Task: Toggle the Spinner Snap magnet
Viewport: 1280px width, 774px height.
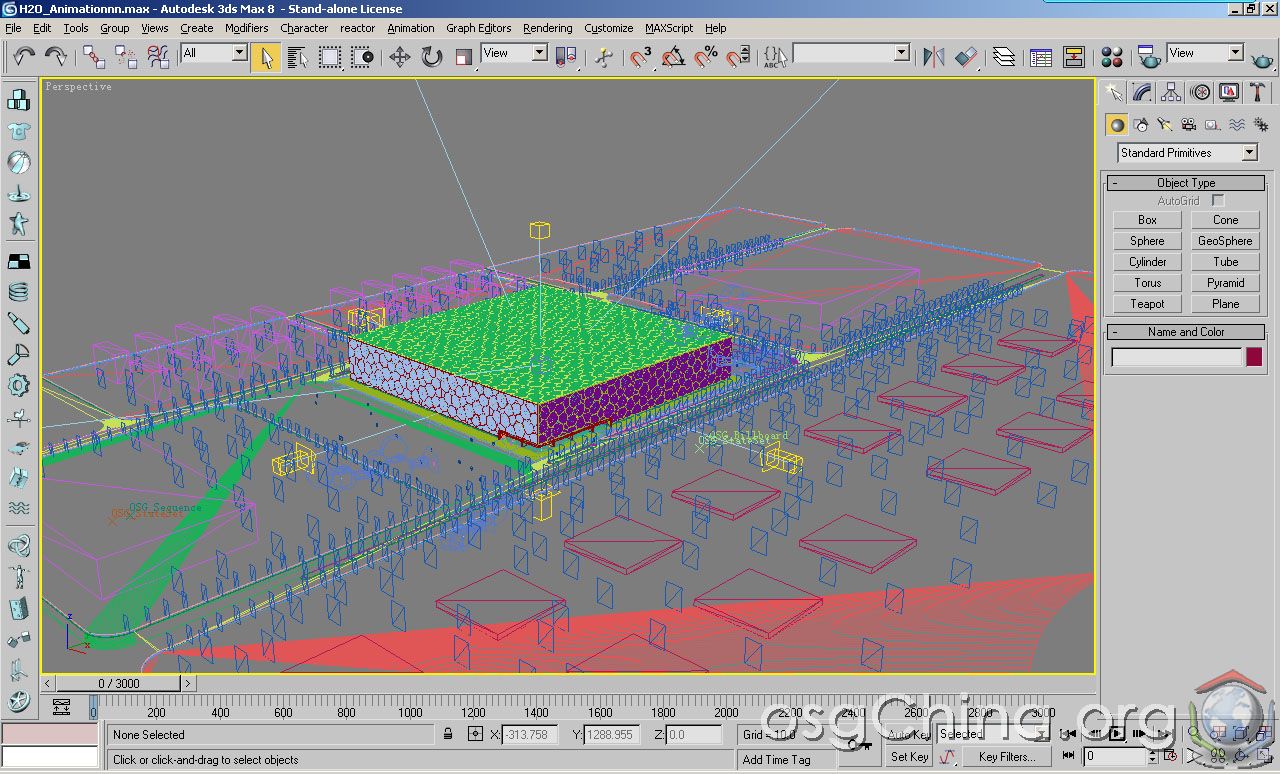Action: coord(738,57)
